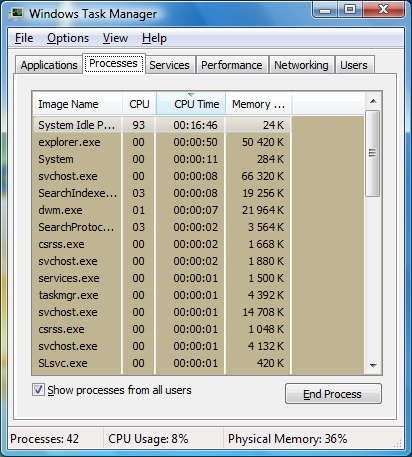
Task: Select the taskmgr.exe process row
Action: pyautogui.click(x=162, y=295)
